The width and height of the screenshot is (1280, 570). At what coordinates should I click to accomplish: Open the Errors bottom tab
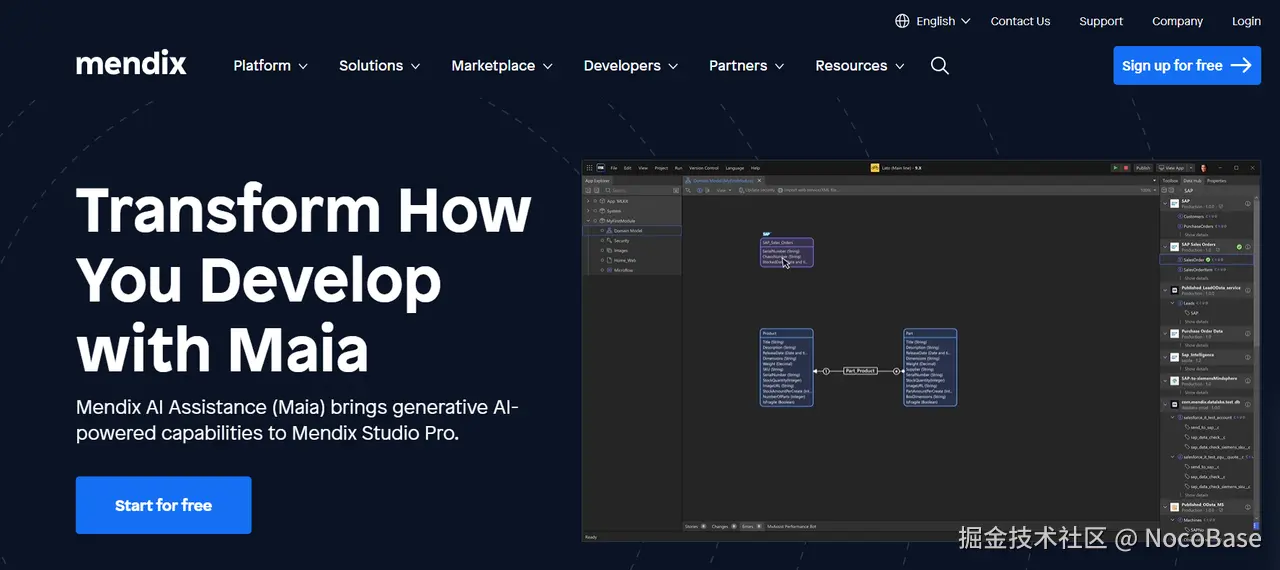(752, 526)
